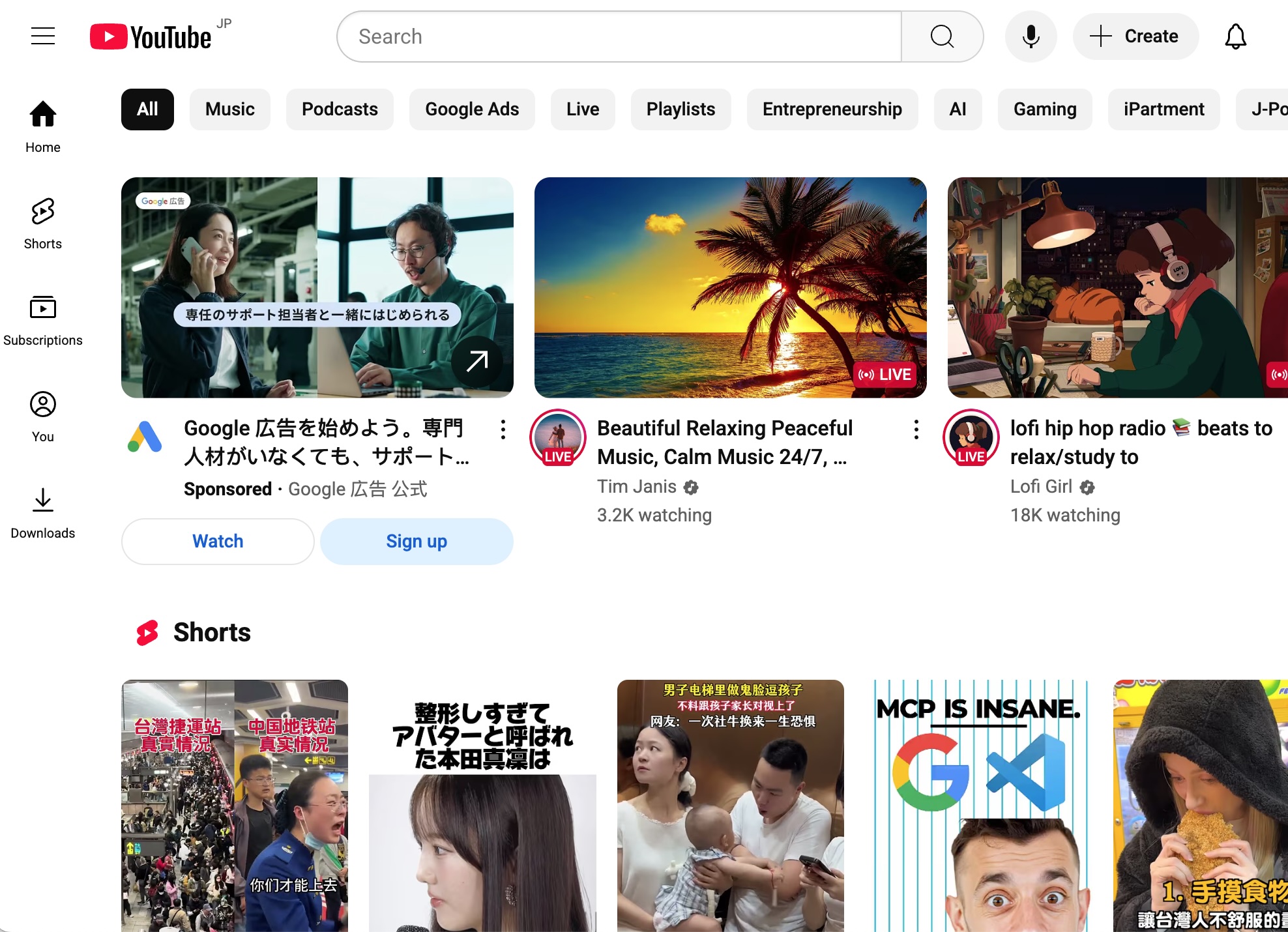Open options menu for Tim Janis video
This screenshot has height=932, width=1288.
click(x=916, y=430)
